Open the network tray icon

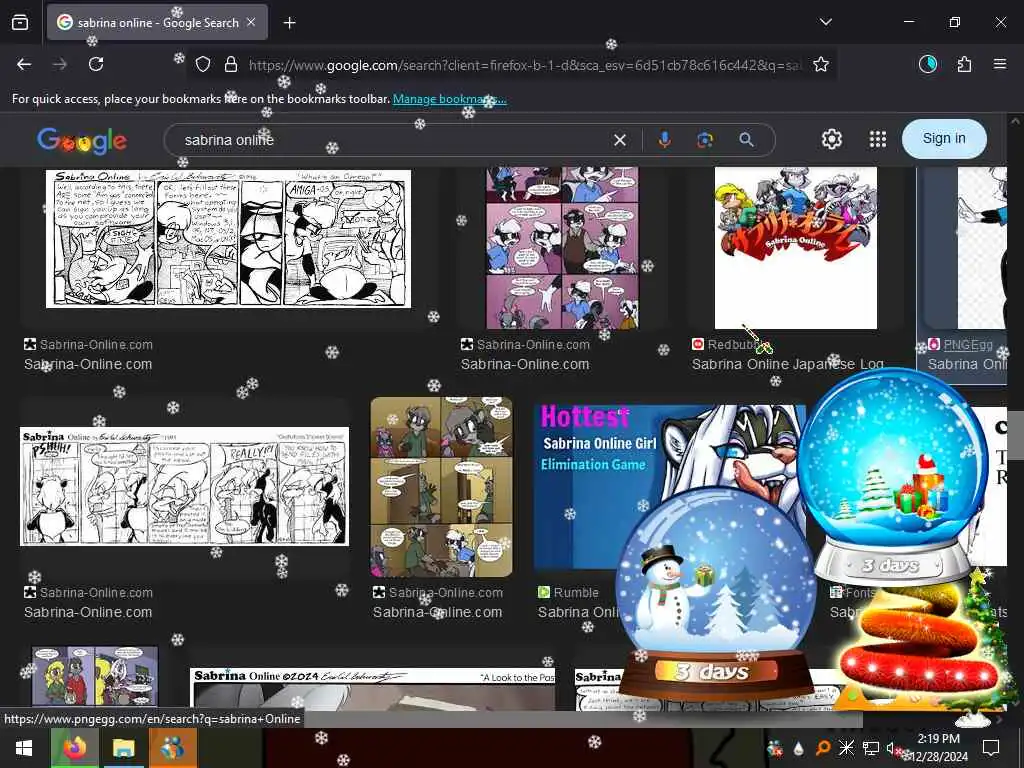(x=870, y=748)
